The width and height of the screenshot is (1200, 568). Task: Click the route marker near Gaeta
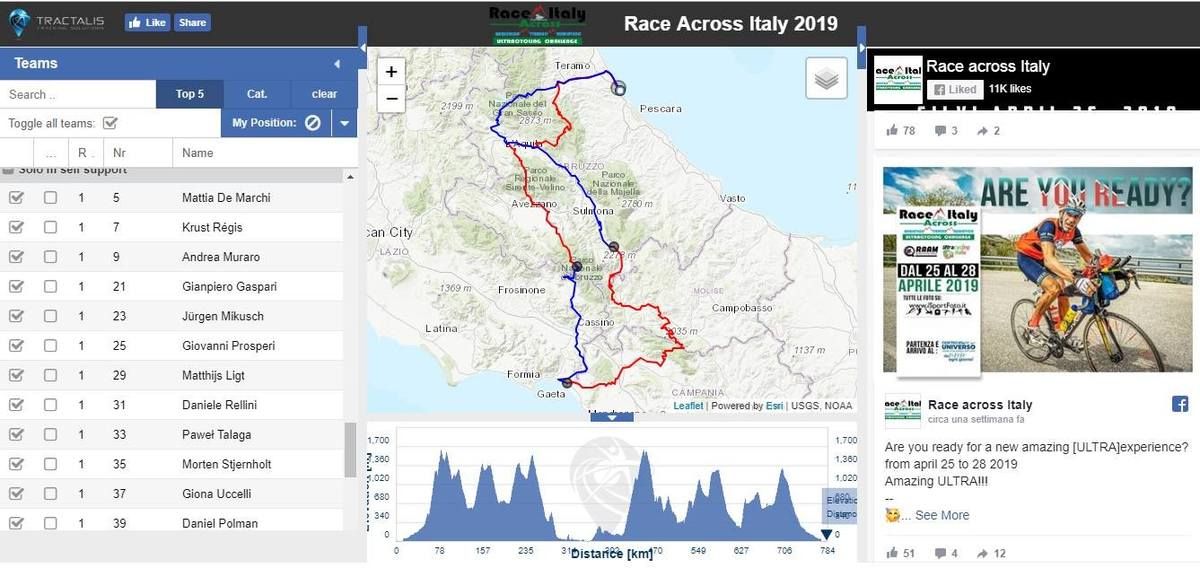pyautogui.click(x=567, y=382)
